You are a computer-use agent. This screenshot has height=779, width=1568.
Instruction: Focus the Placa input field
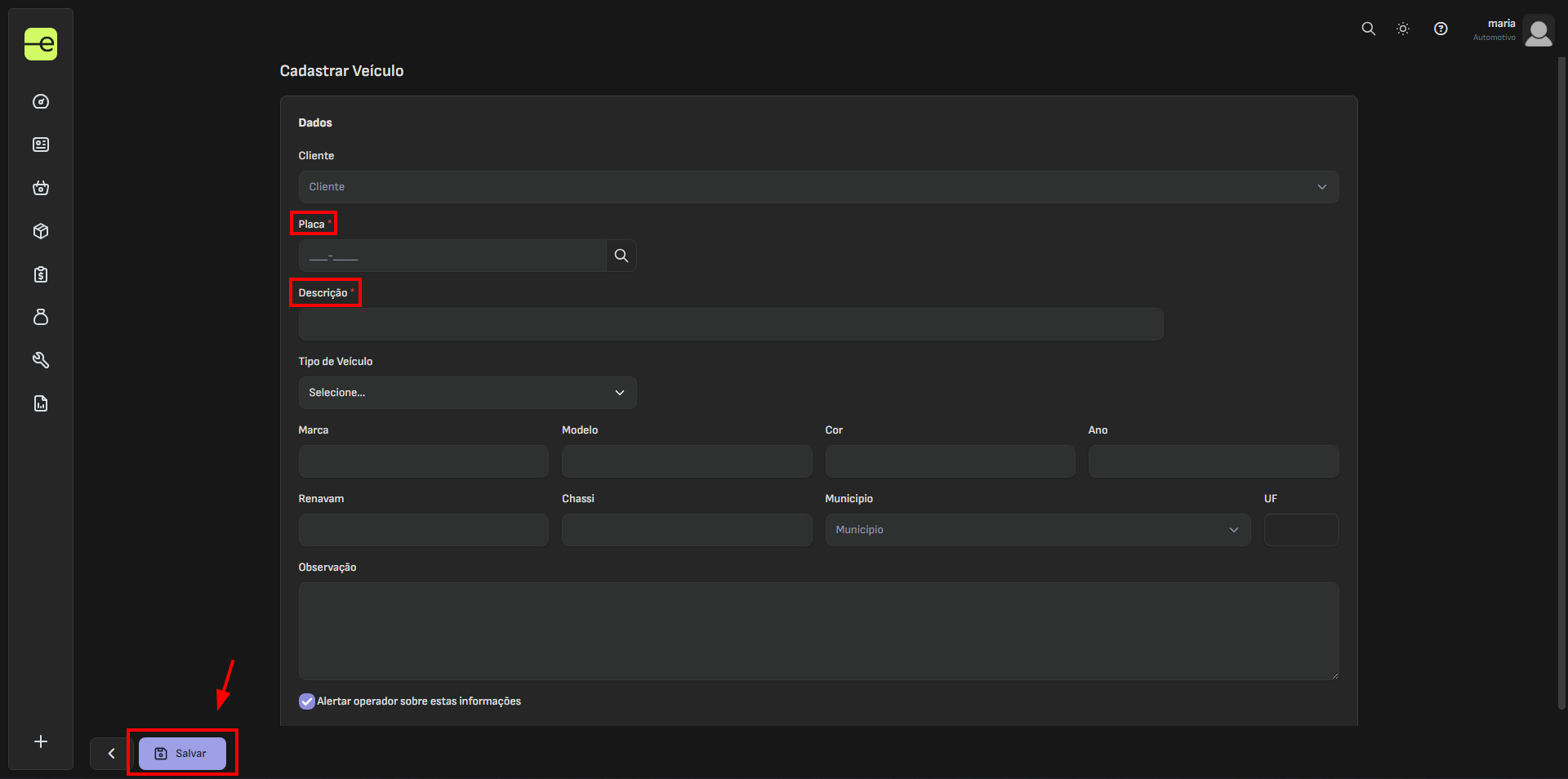point(452,256)
